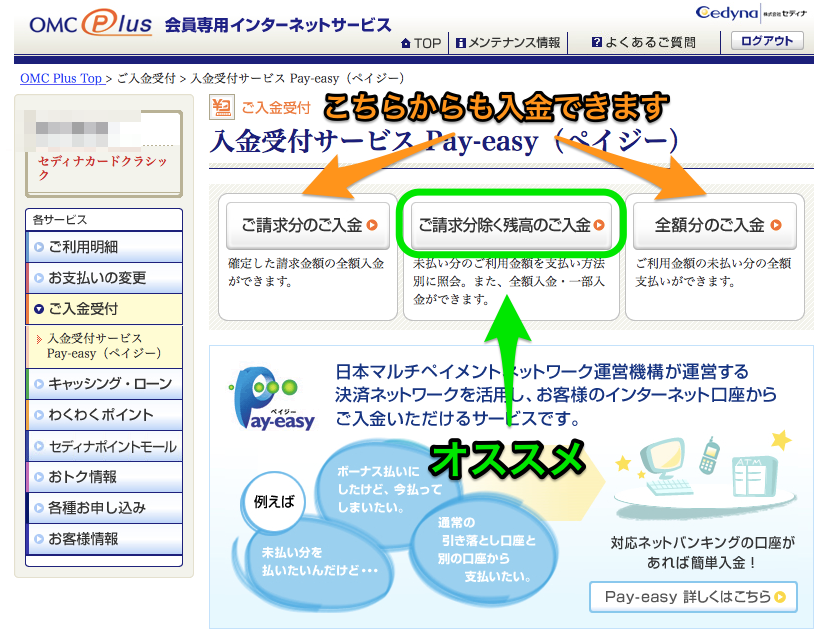Click the 各サービス sidebar heading
This screenshot has height=635, width=829.
[60, 219]
